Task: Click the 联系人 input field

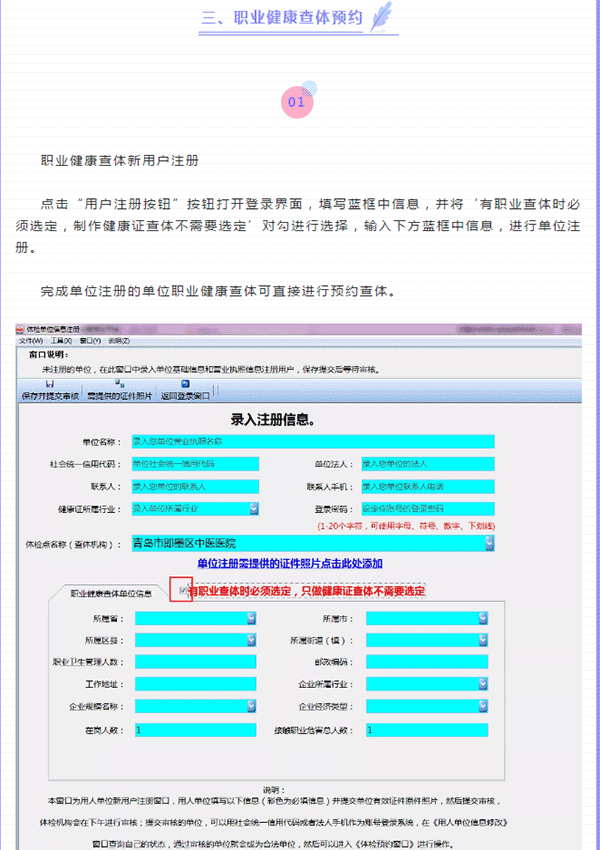Action: click(195, 486)
